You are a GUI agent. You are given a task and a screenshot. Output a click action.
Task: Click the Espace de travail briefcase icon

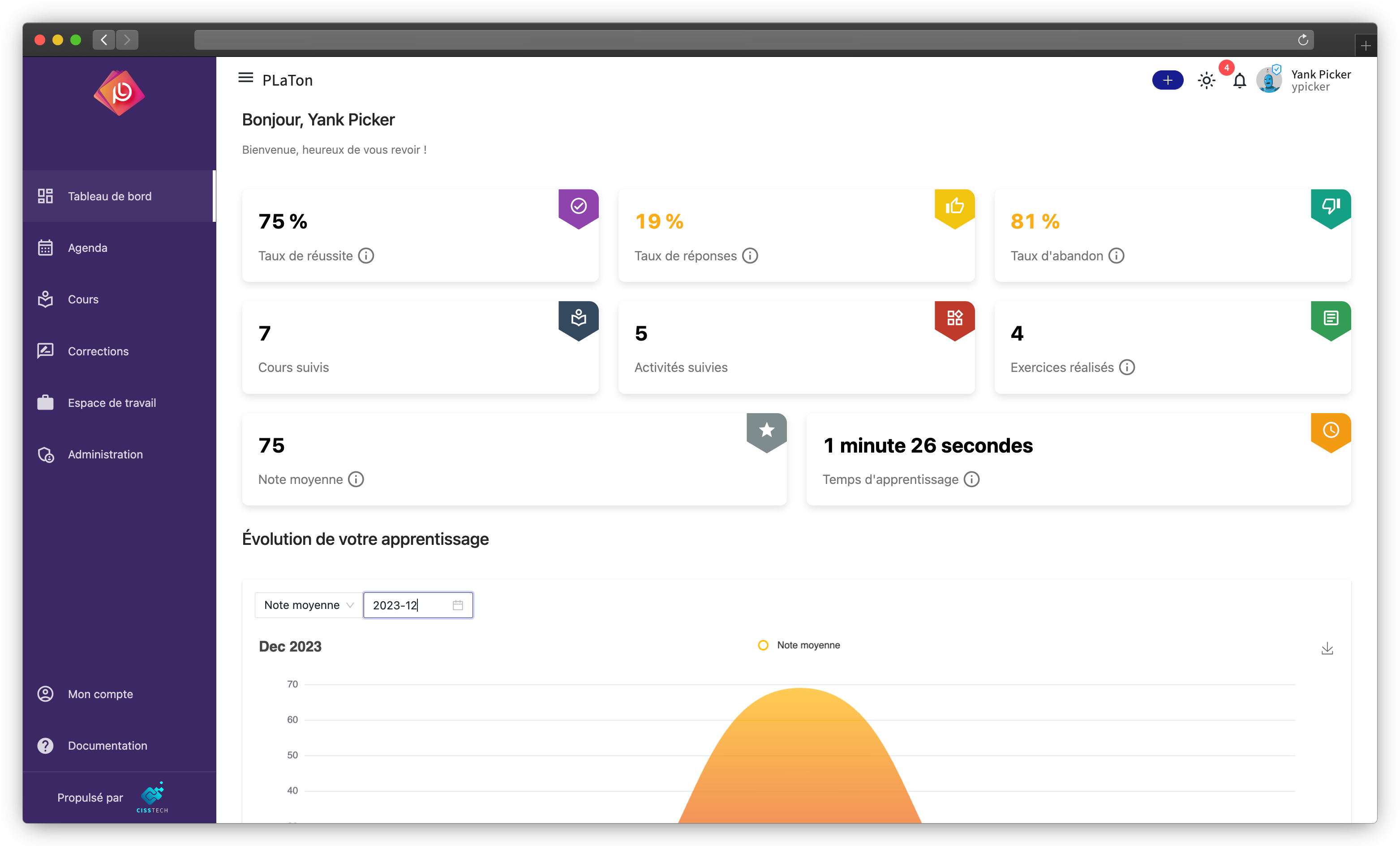pyautogui.click(x=45, y=402)
